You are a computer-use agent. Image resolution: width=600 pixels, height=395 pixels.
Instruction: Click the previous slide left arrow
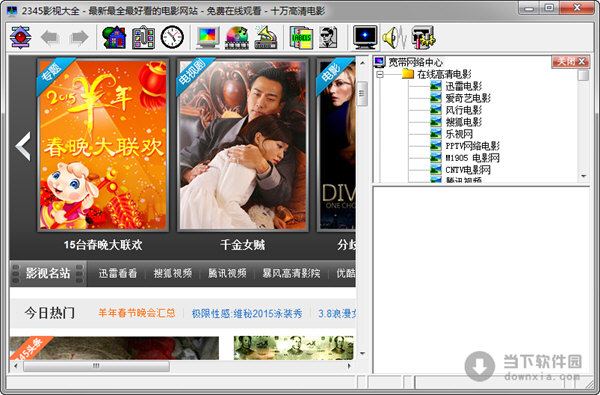[23, 146]
